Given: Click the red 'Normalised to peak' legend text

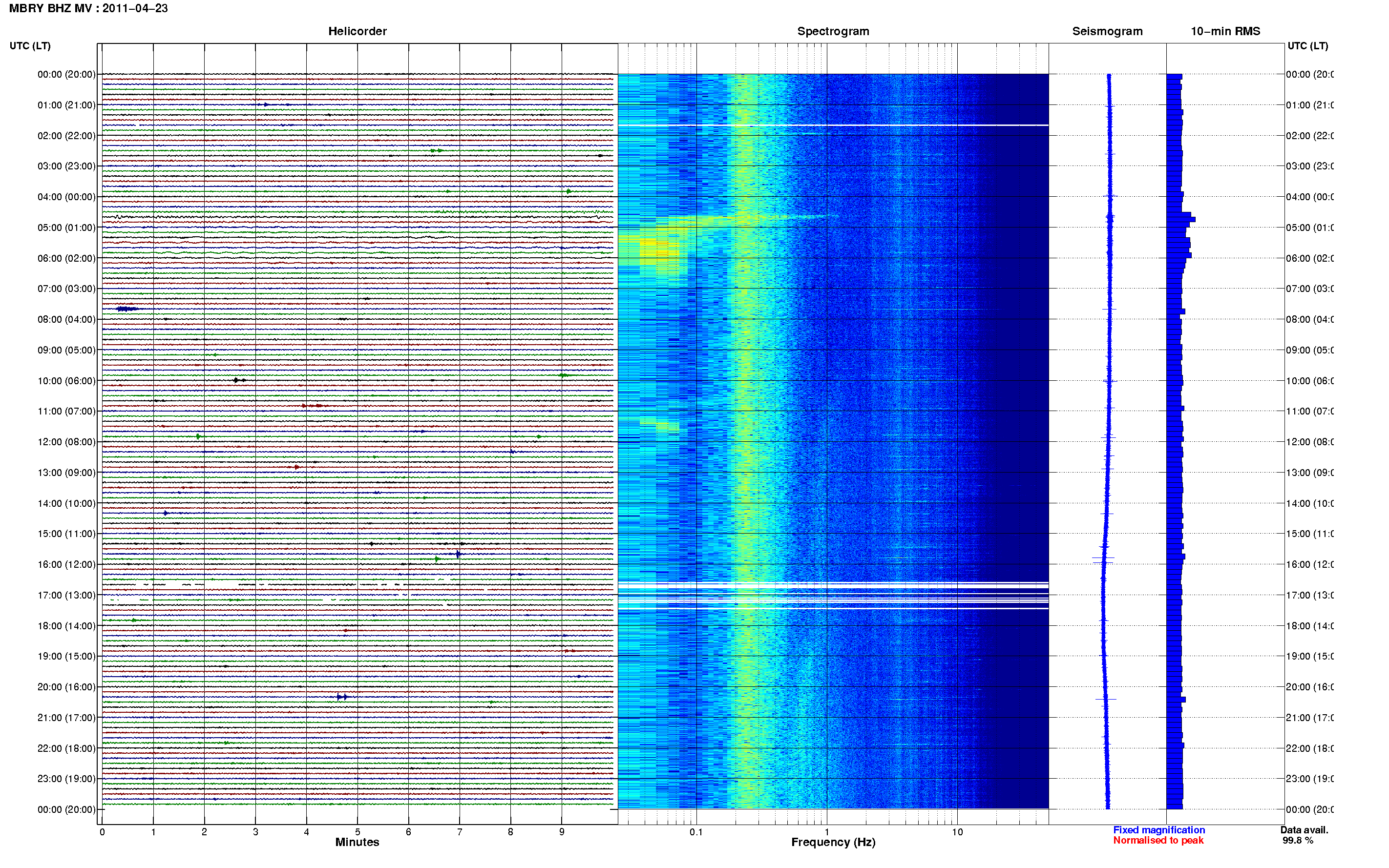Looking at the screenshot, I should (1158, 841).
